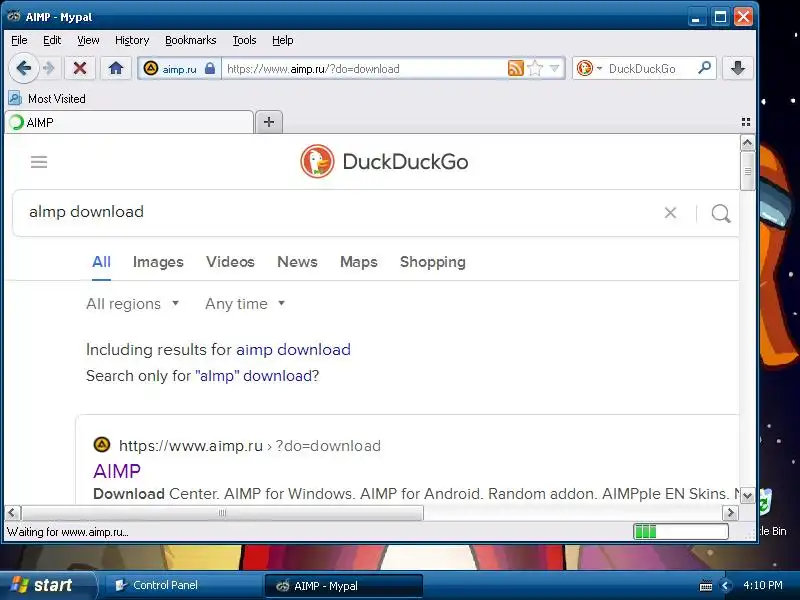
Task: Submit search with the page magnifier icon
Action: pos(721,213)
